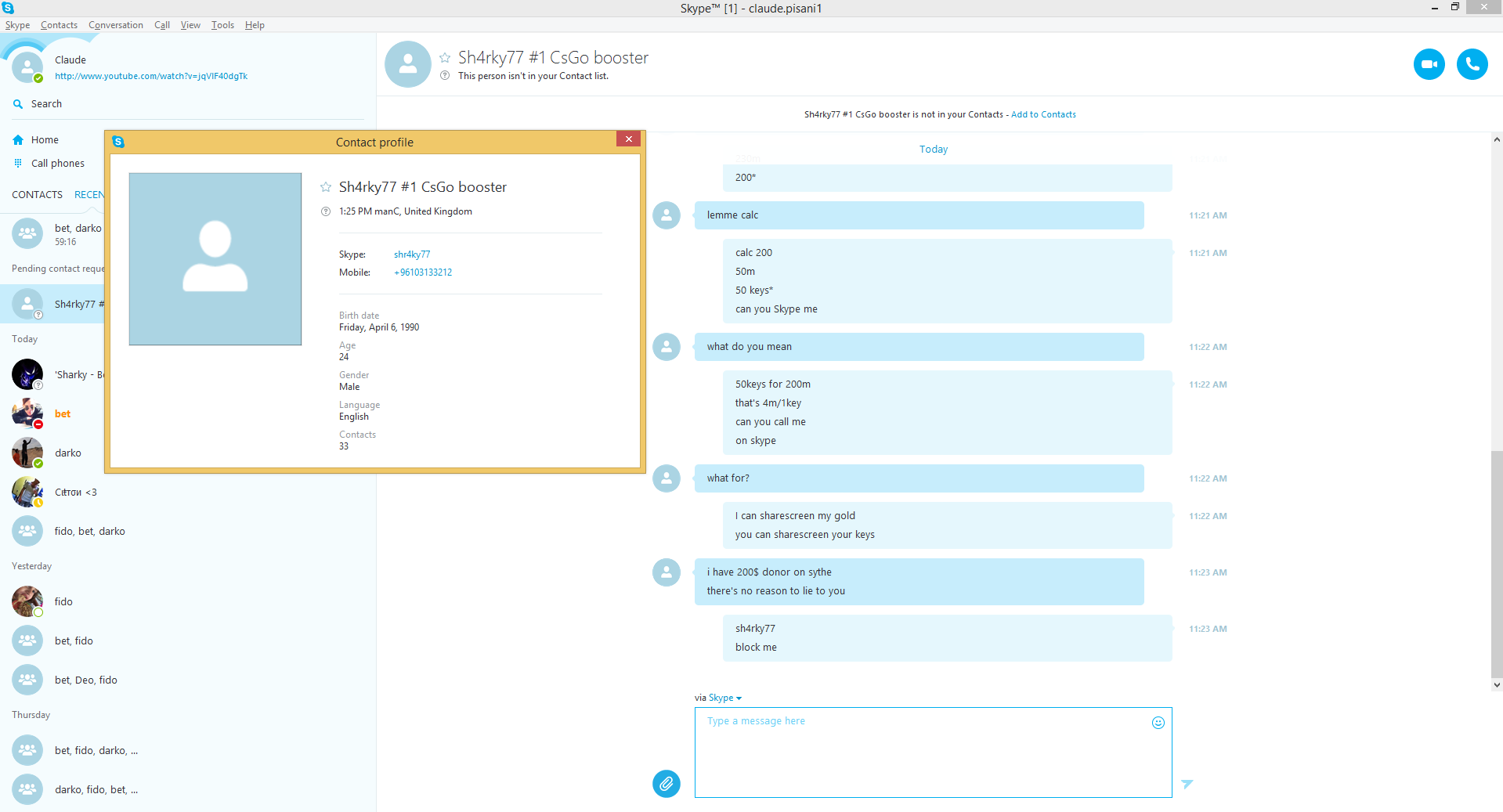The height and width of the screenshot is (812, 1503).
Task: Open the Help menu
Action: [x=255, y=25]
